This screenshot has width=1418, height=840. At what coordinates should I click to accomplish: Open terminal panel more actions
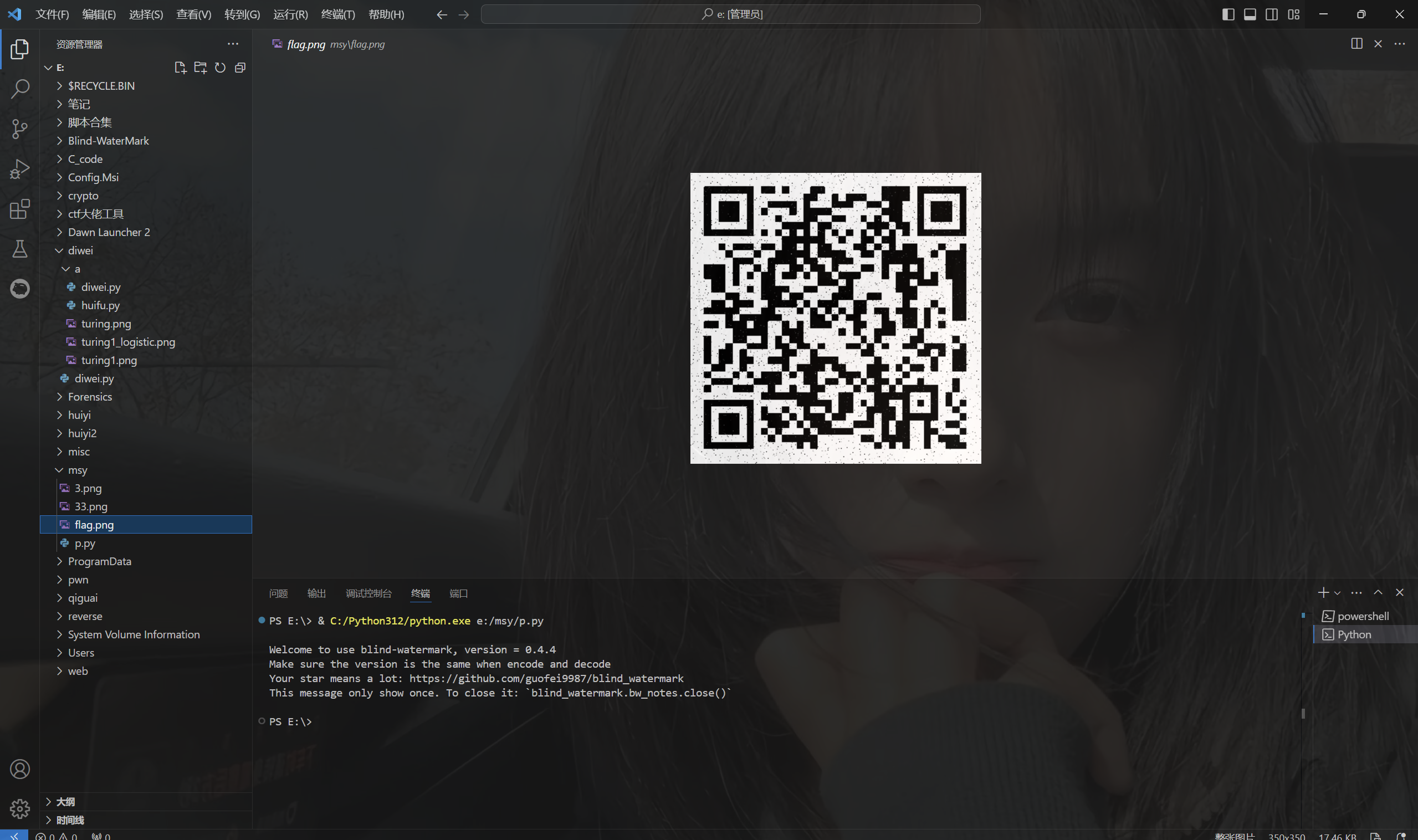(x=1356, y=593)
